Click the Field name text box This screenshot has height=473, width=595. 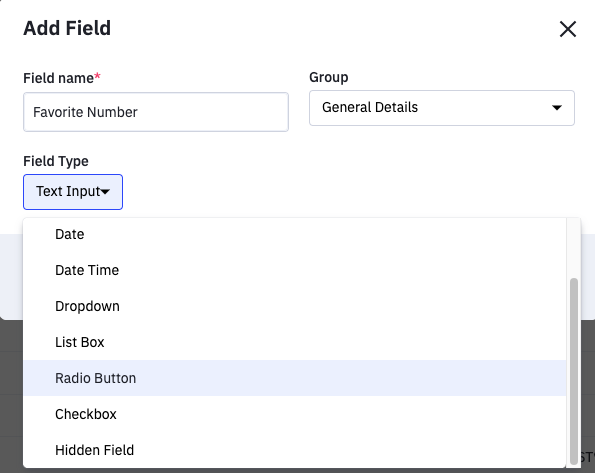coord(156,112)
